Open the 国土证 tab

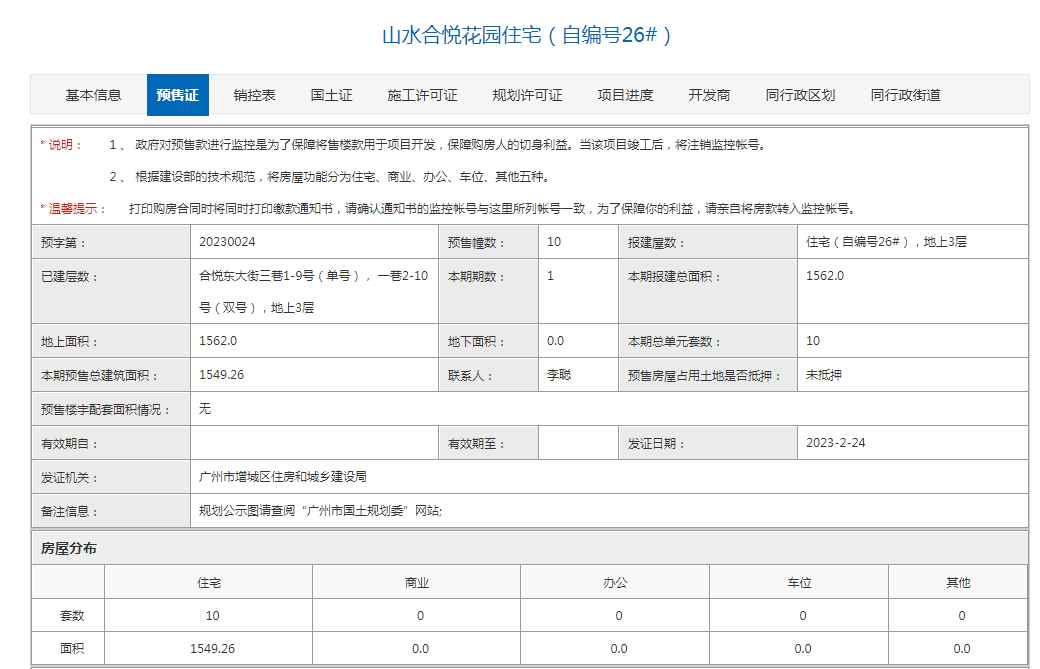(x=331, y=95)
